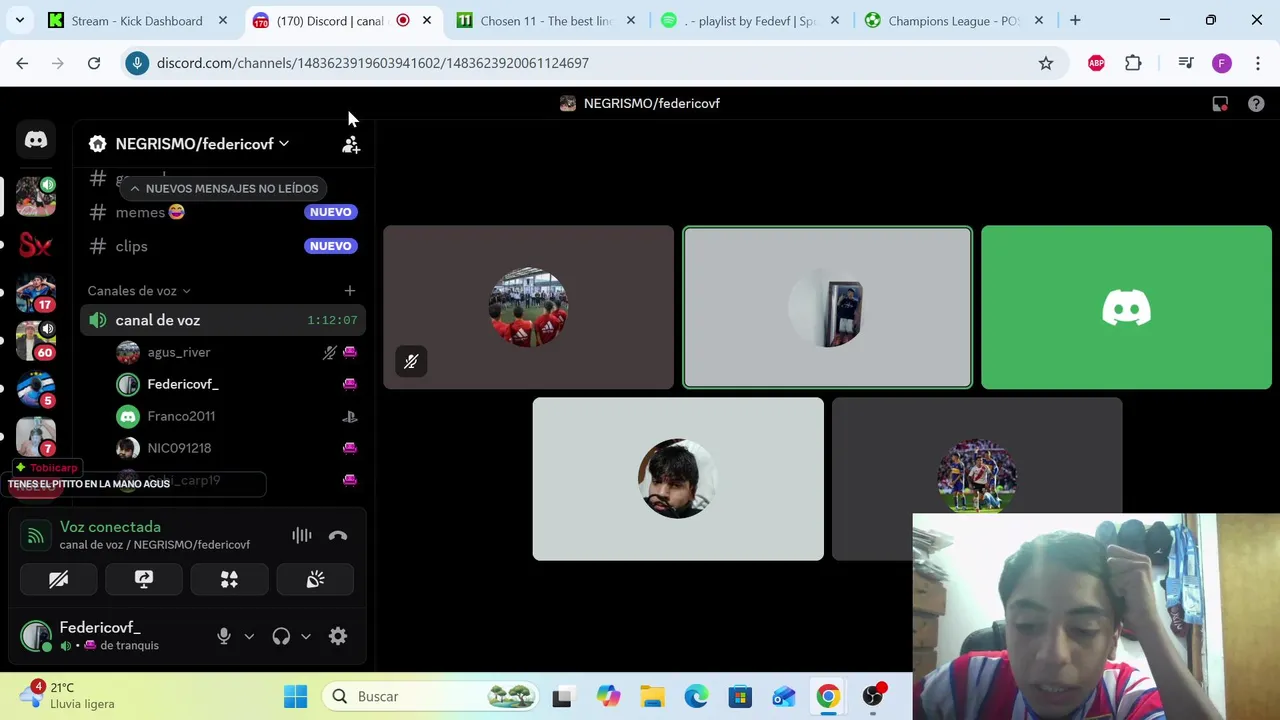Click the taskbar Buscar search box

[432, 696]
